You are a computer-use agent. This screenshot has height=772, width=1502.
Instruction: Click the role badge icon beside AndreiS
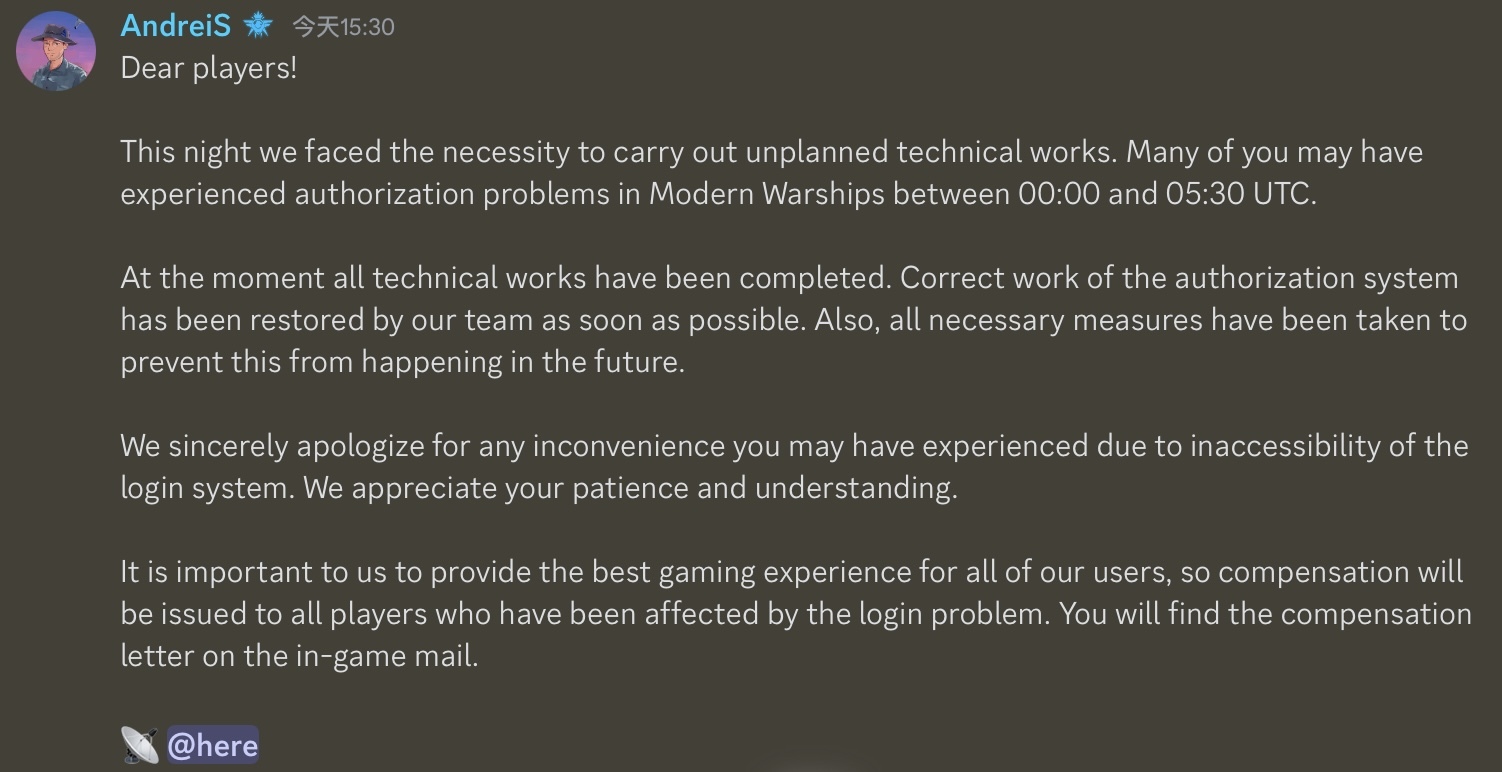click(258, 26)
